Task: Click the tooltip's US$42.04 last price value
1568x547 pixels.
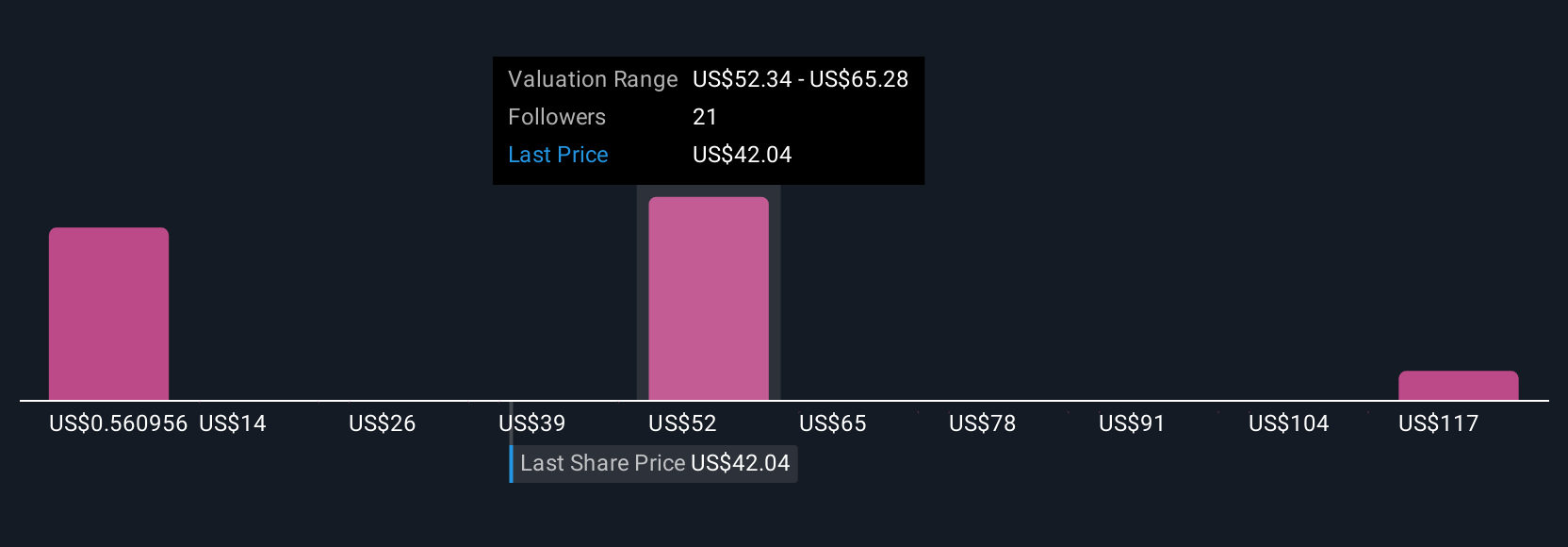Action: pos(743,155)
